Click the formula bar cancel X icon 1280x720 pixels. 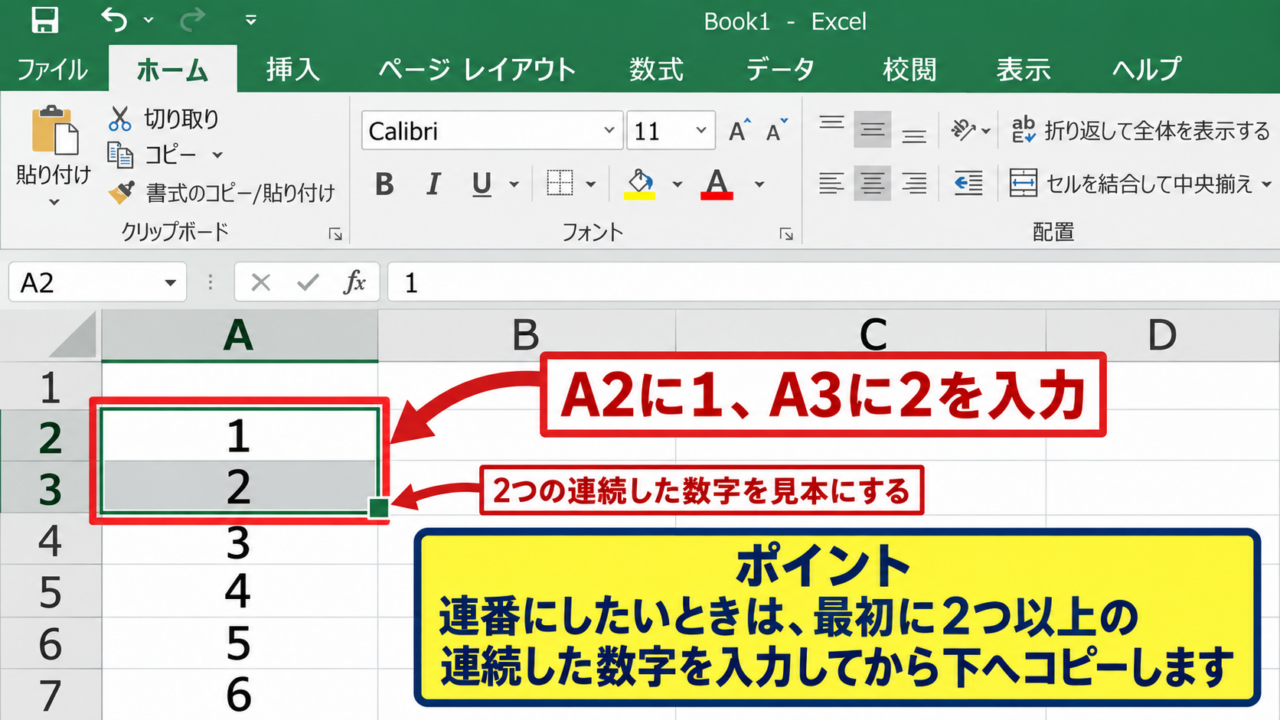point(261,283)
